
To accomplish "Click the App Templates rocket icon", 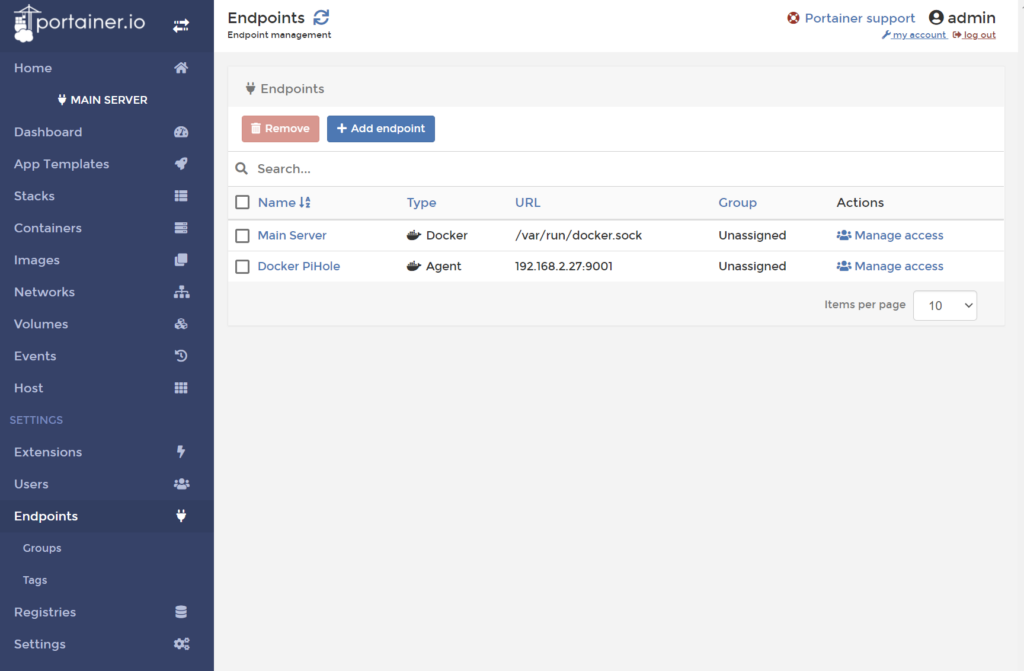I will (181, 164).
